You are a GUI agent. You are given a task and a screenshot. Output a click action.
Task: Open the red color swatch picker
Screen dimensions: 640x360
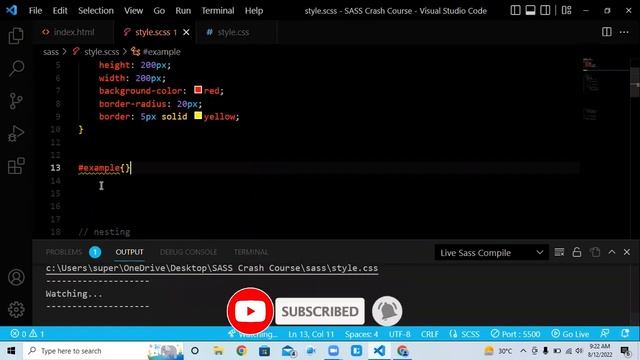click(x=198, y=90)
